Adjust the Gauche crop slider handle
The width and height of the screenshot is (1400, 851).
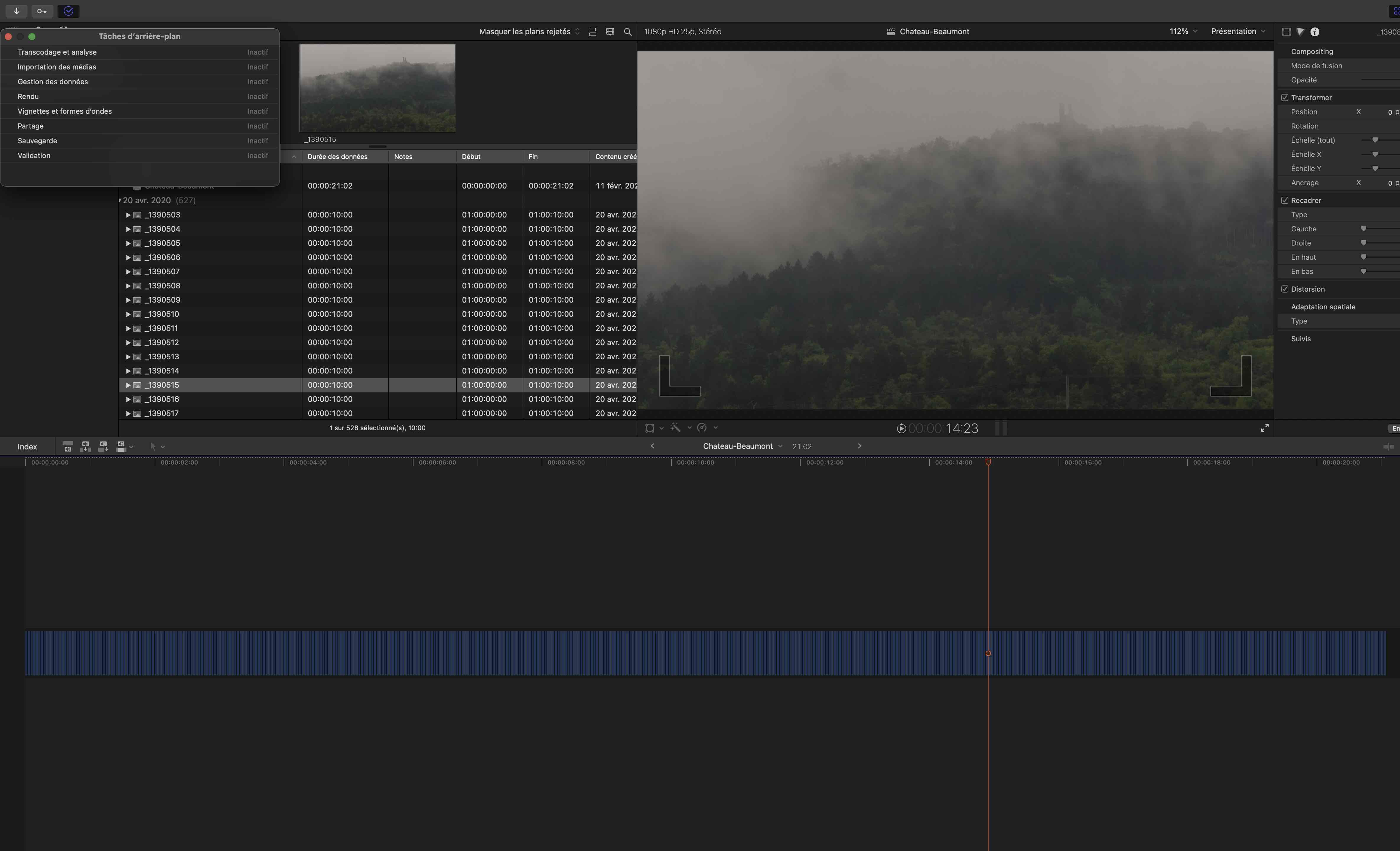tap(1363, 229)
